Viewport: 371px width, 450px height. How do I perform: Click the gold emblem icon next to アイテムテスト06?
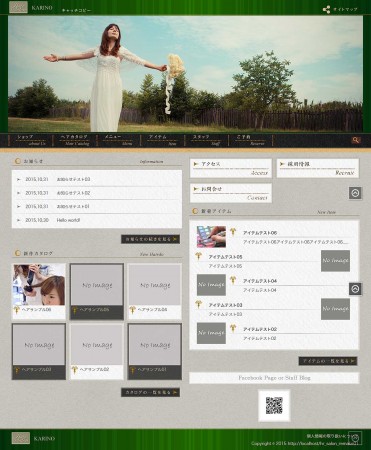pyautogui.click(x=233, y=232)
